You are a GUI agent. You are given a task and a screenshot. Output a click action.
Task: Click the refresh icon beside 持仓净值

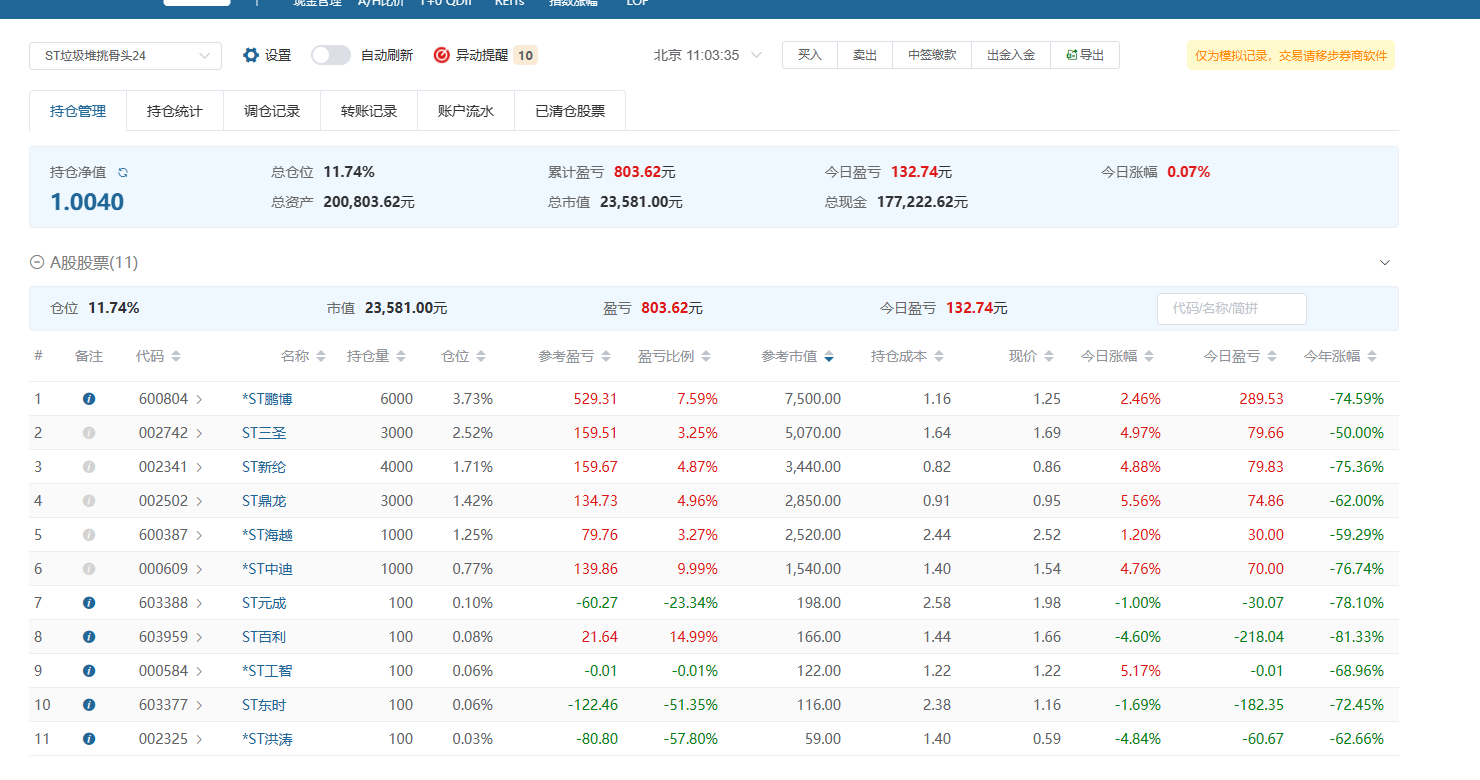(123, 172)
